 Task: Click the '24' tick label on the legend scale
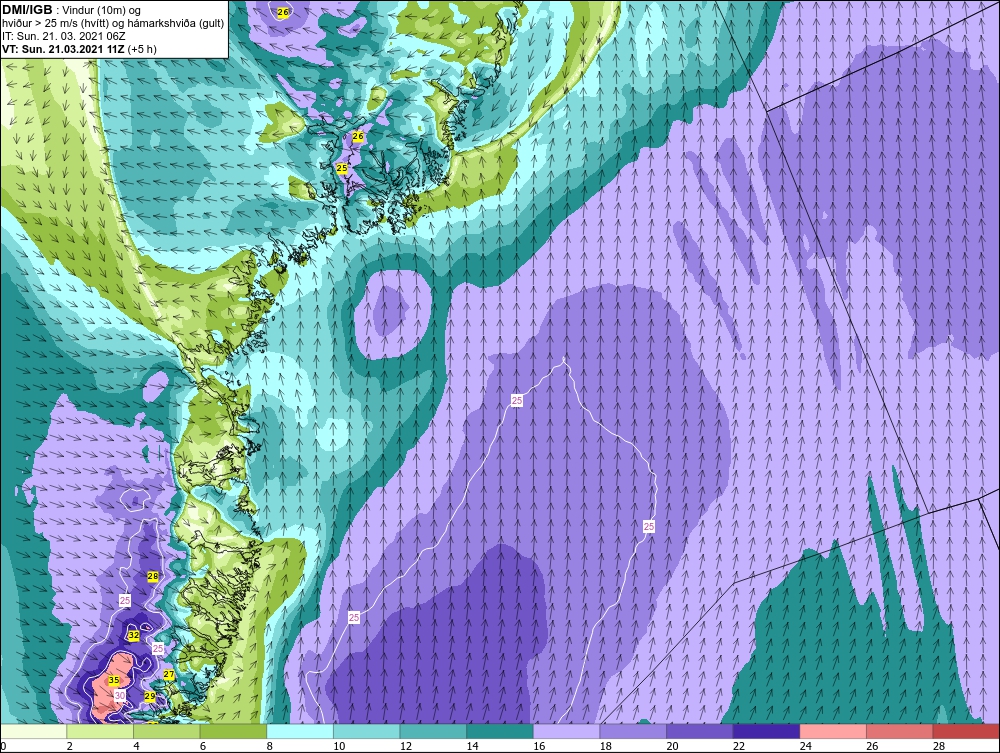[x=805, y=746]
